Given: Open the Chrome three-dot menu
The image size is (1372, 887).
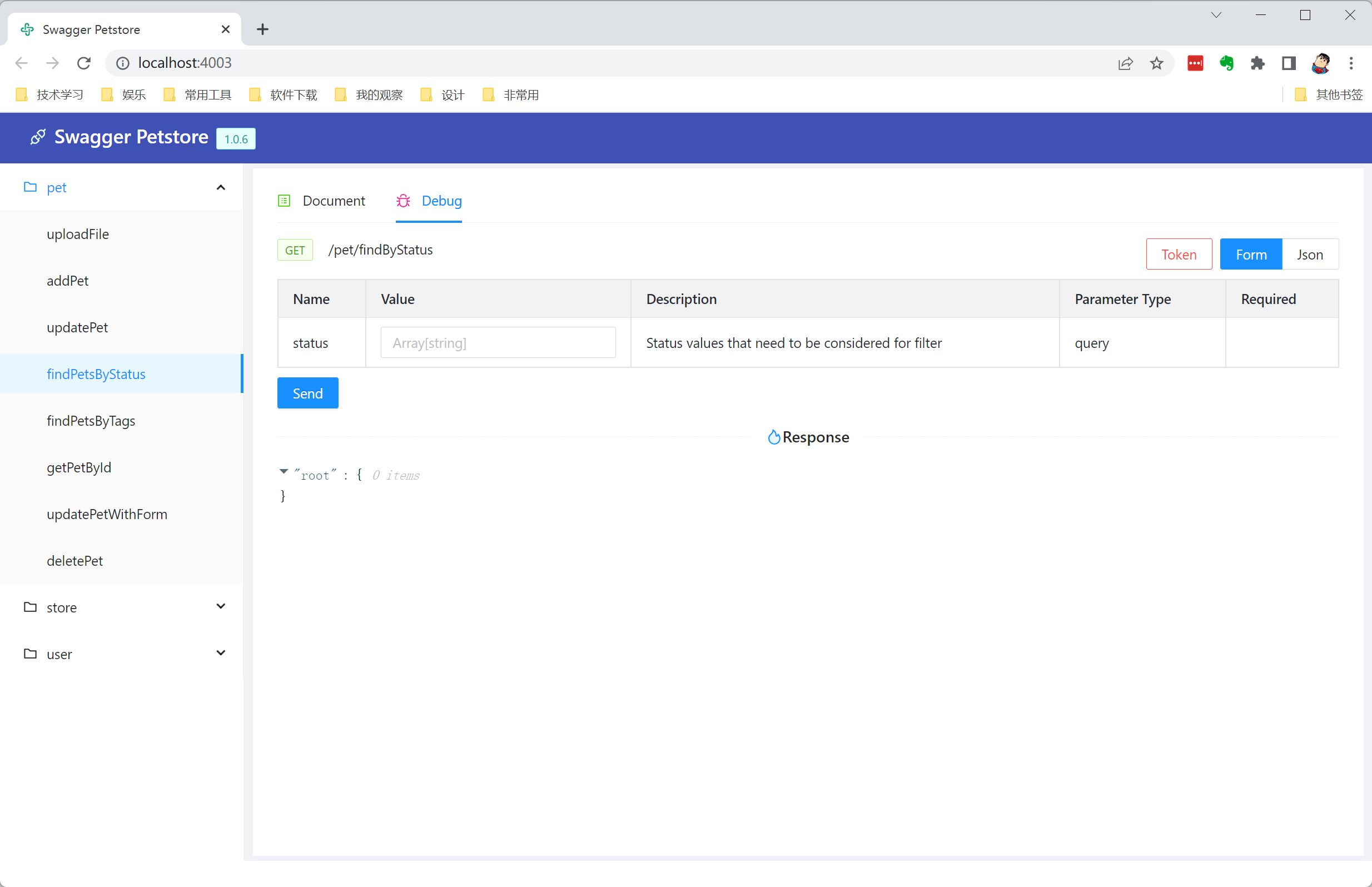Looking at the screenshot, I should (x=1351, y=63).
